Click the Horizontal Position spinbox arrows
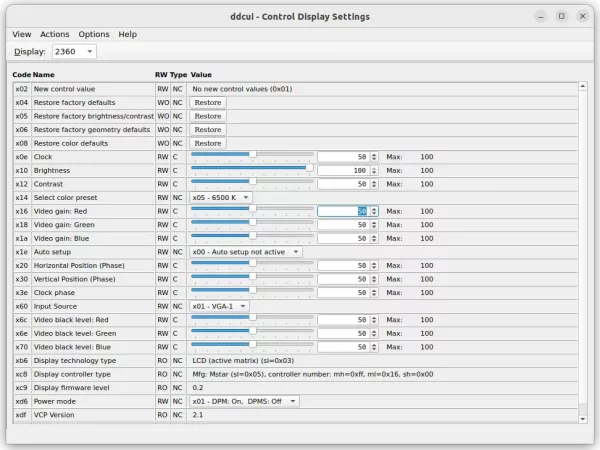 (374, 266)
